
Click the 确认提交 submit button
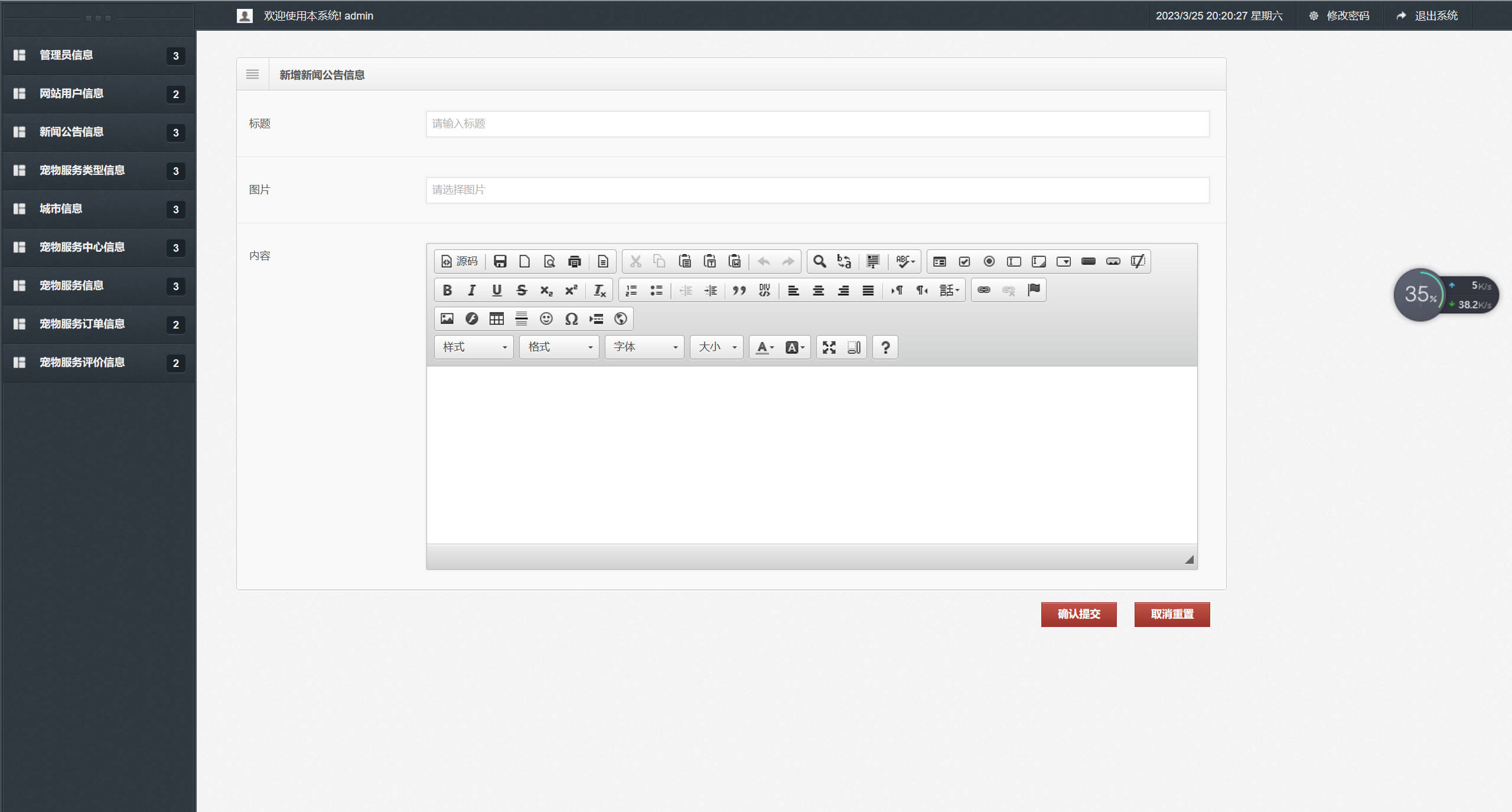(x=1078, y=614)
